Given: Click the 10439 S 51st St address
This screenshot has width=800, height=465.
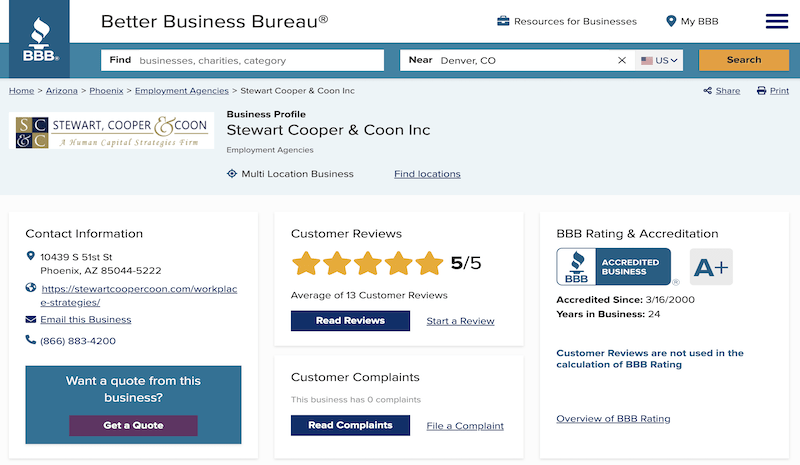Looking at the screenshot, I should pyautogui.click(x=101, y=263).
